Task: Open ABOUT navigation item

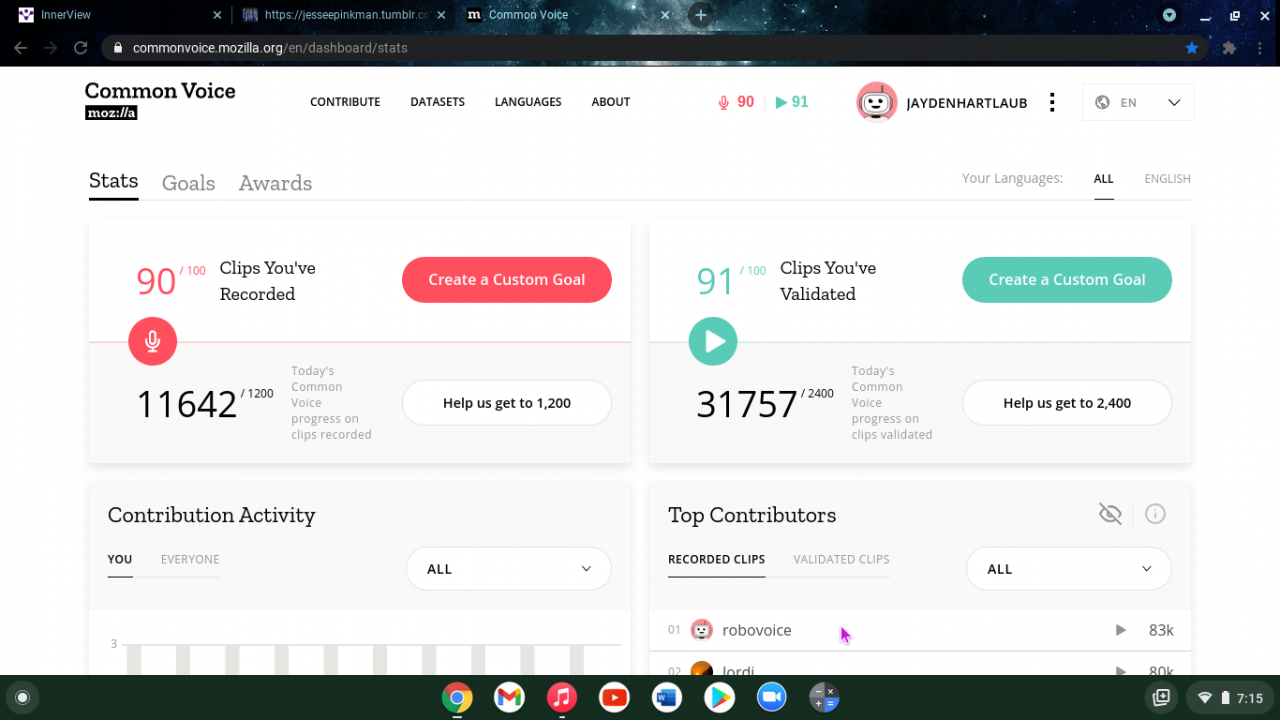Action: (611, 102)
